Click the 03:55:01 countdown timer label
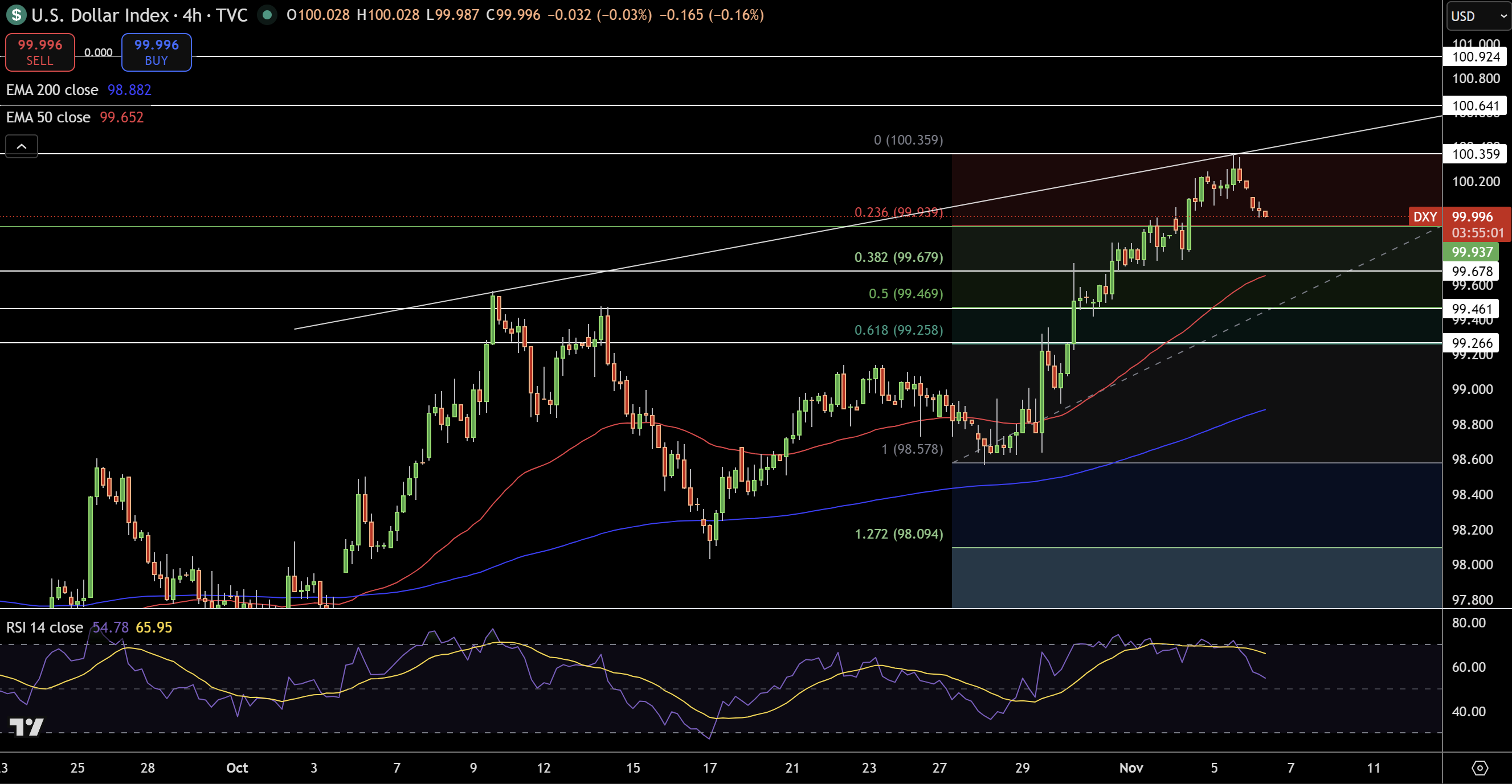 (1478, 233)
